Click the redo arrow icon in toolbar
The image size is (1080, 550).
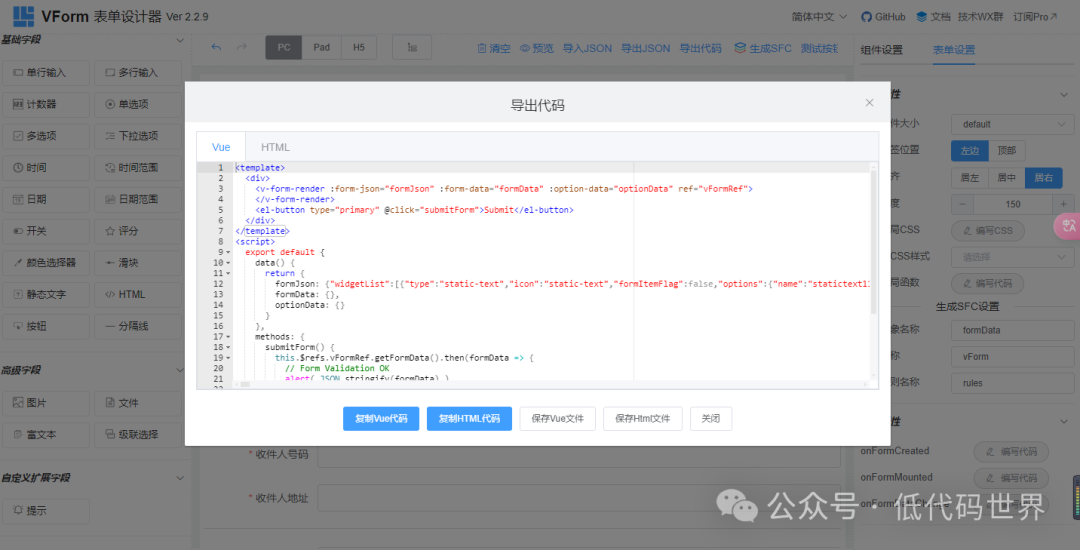click(241, 47)
